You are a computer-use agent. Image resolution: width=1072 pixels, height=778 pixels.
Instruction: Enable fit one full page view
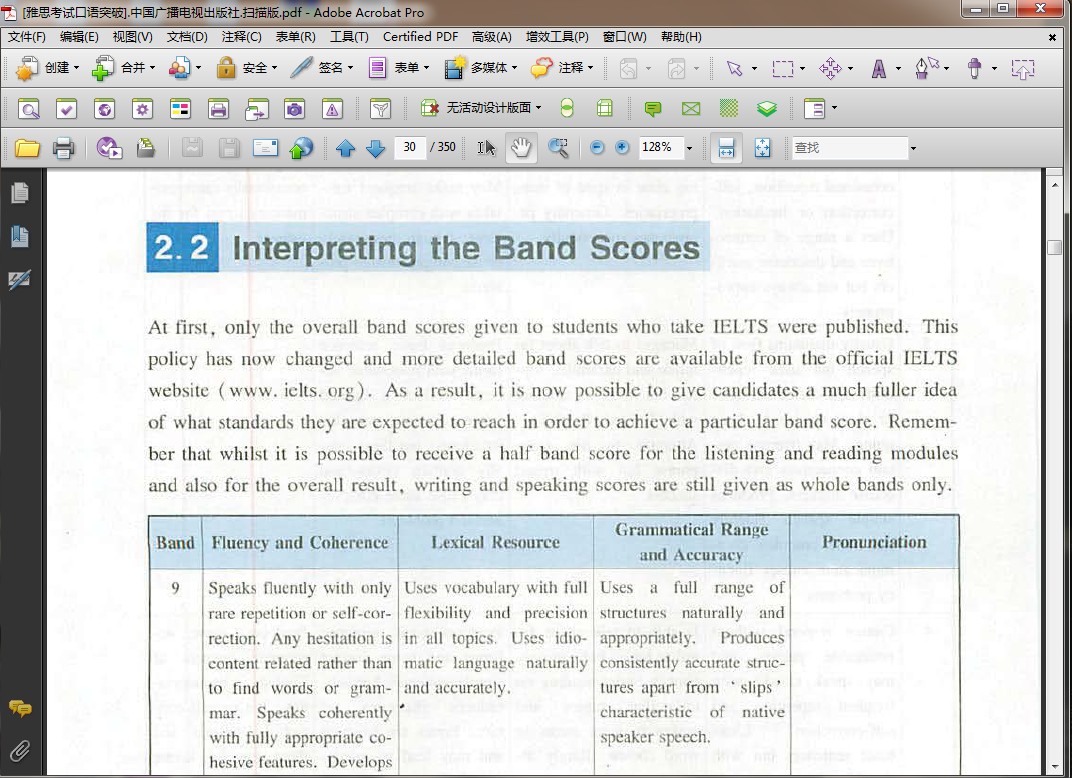coord(762,148)
